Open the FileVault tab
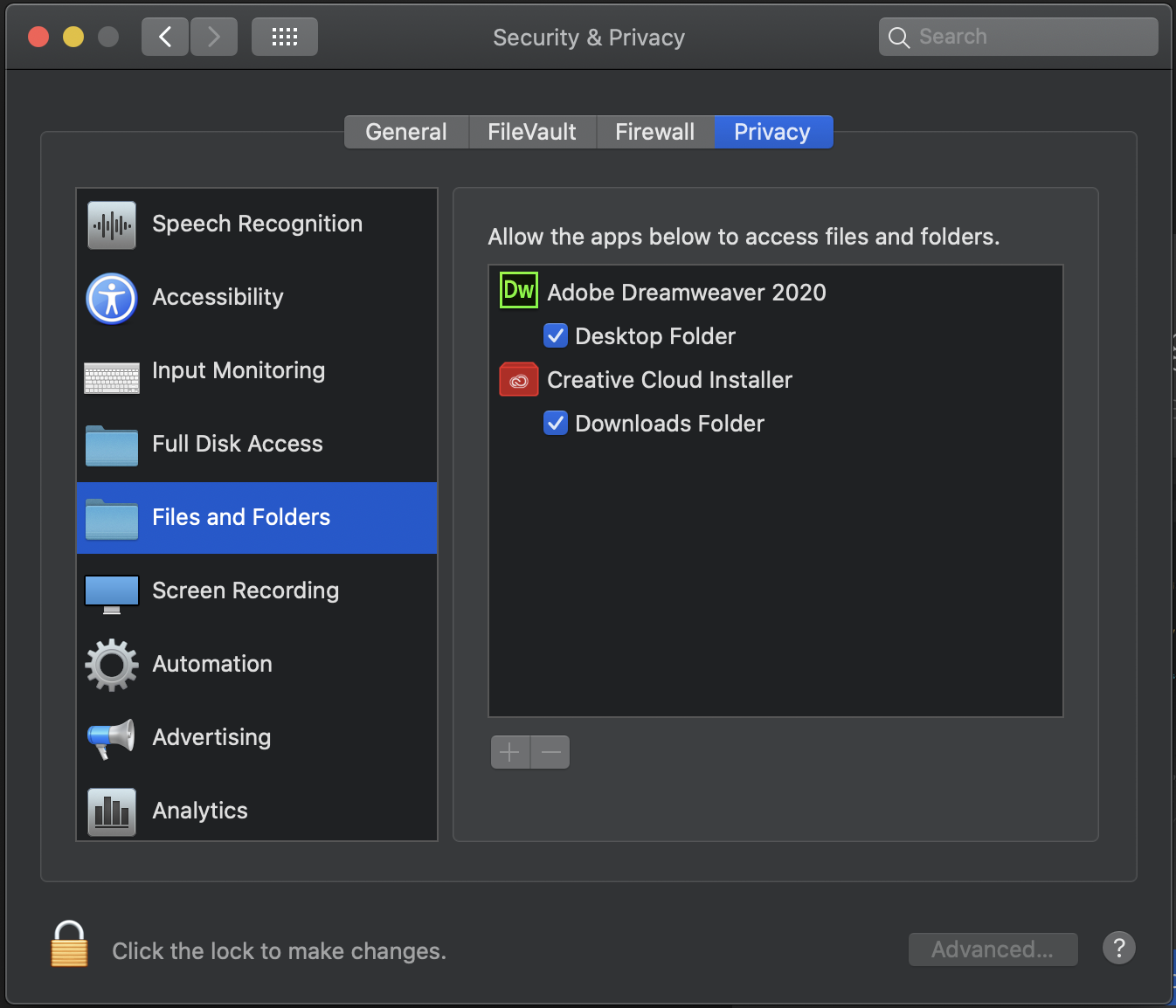This screenshot has height=1008, width=1176. click(x=531, y=131)
